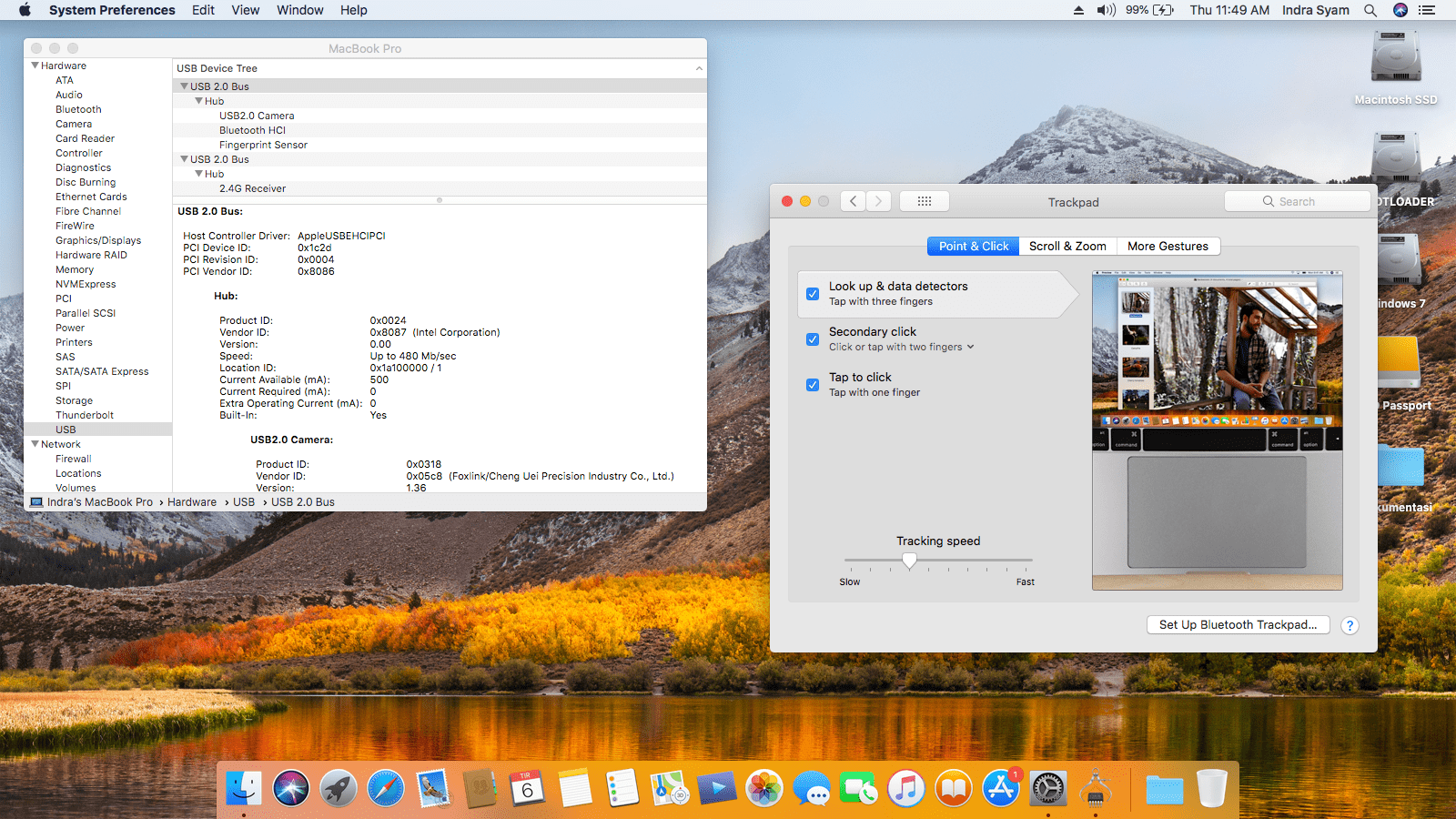This screenshot has height=819, width=1456.
Task: Collapse the Hub above USB2.0 Camera
Action: (198, 101)
